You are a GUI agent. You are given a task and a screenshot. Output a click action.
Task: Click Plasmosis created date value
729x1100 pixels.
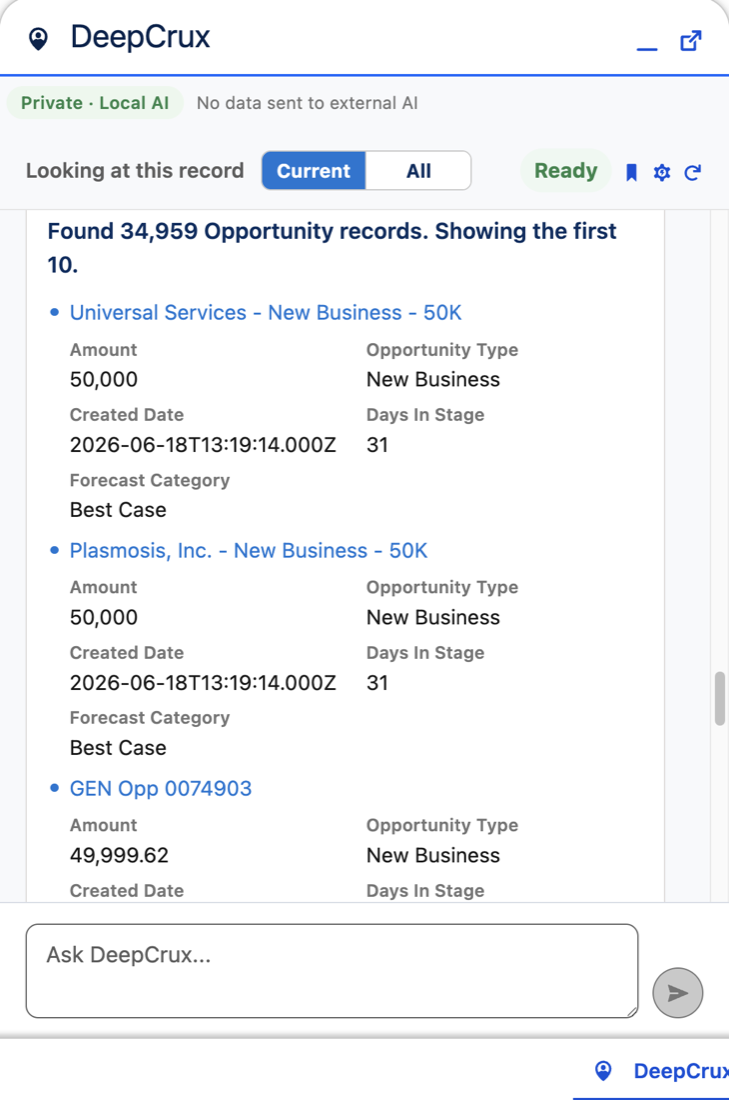203,683
